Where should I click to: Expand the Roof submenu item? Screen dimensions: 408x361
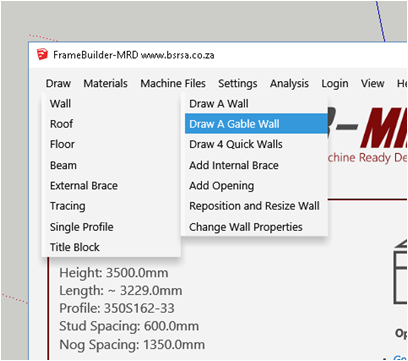(111, 124)
